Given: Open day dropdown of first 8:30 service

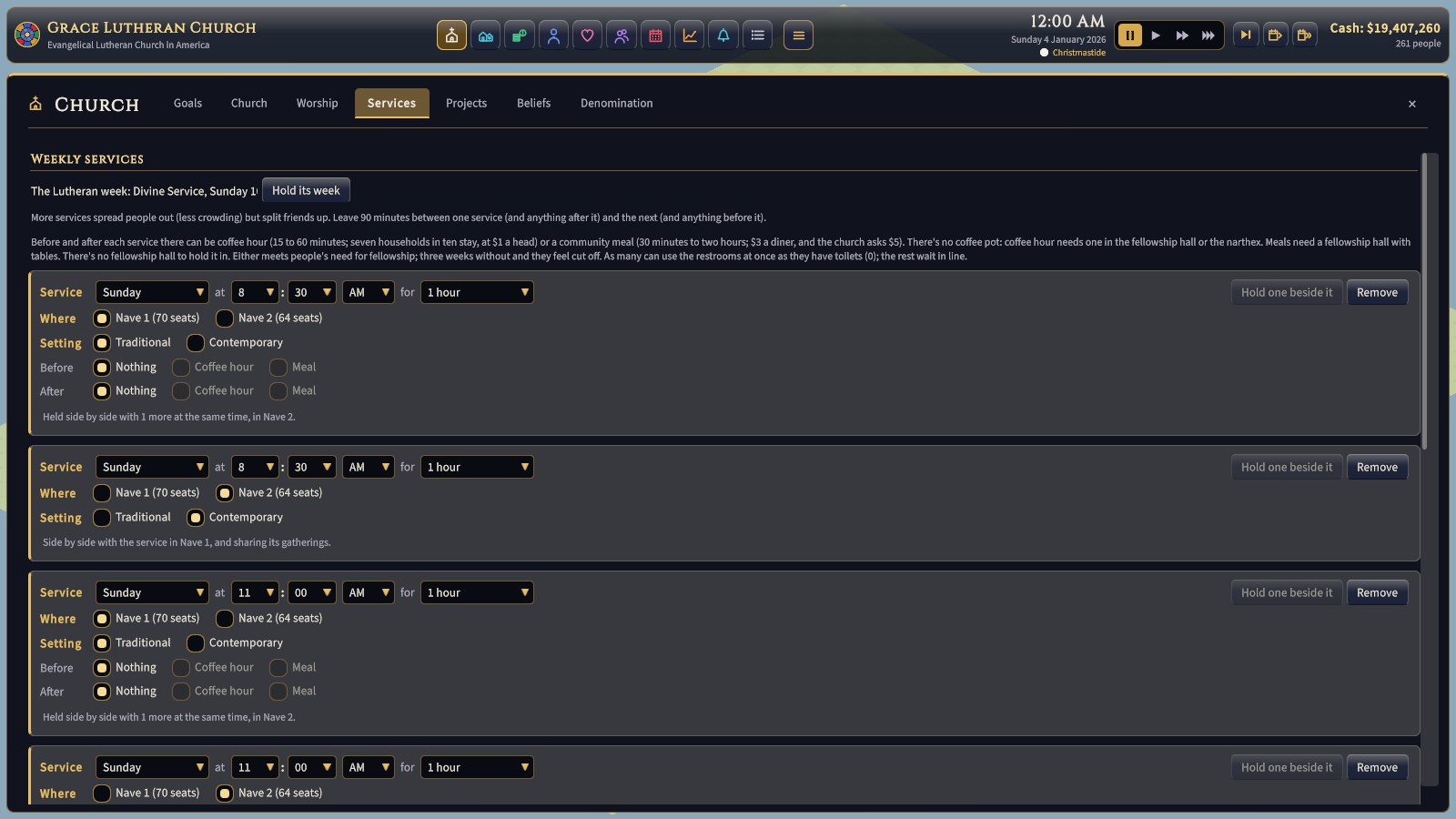Looking at the screenshot, I should (152, 292).
